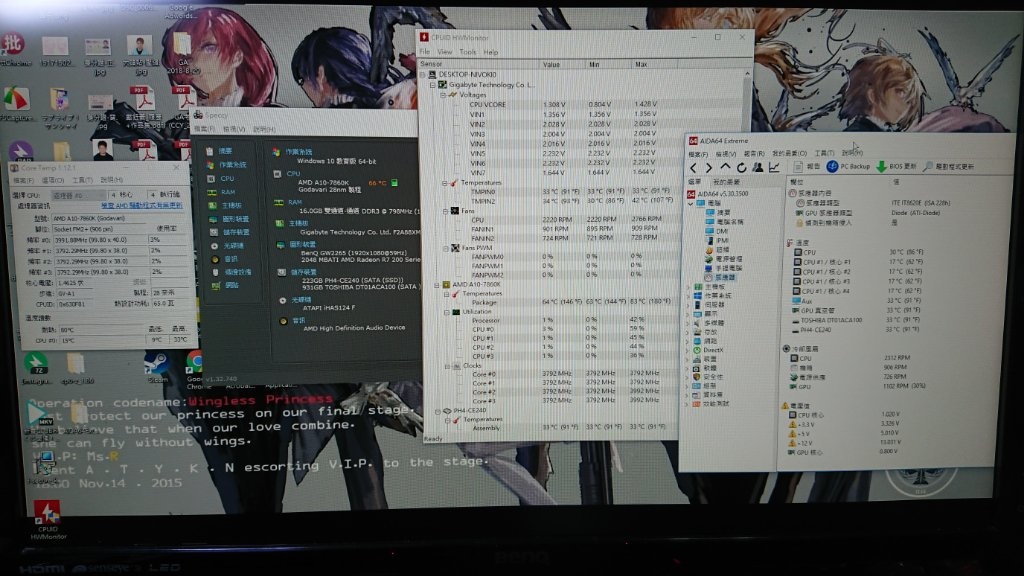This screenshot has width=1024, height=576.
Task: Click the Max column header in HWMonitor
Action: pos(655,64)
